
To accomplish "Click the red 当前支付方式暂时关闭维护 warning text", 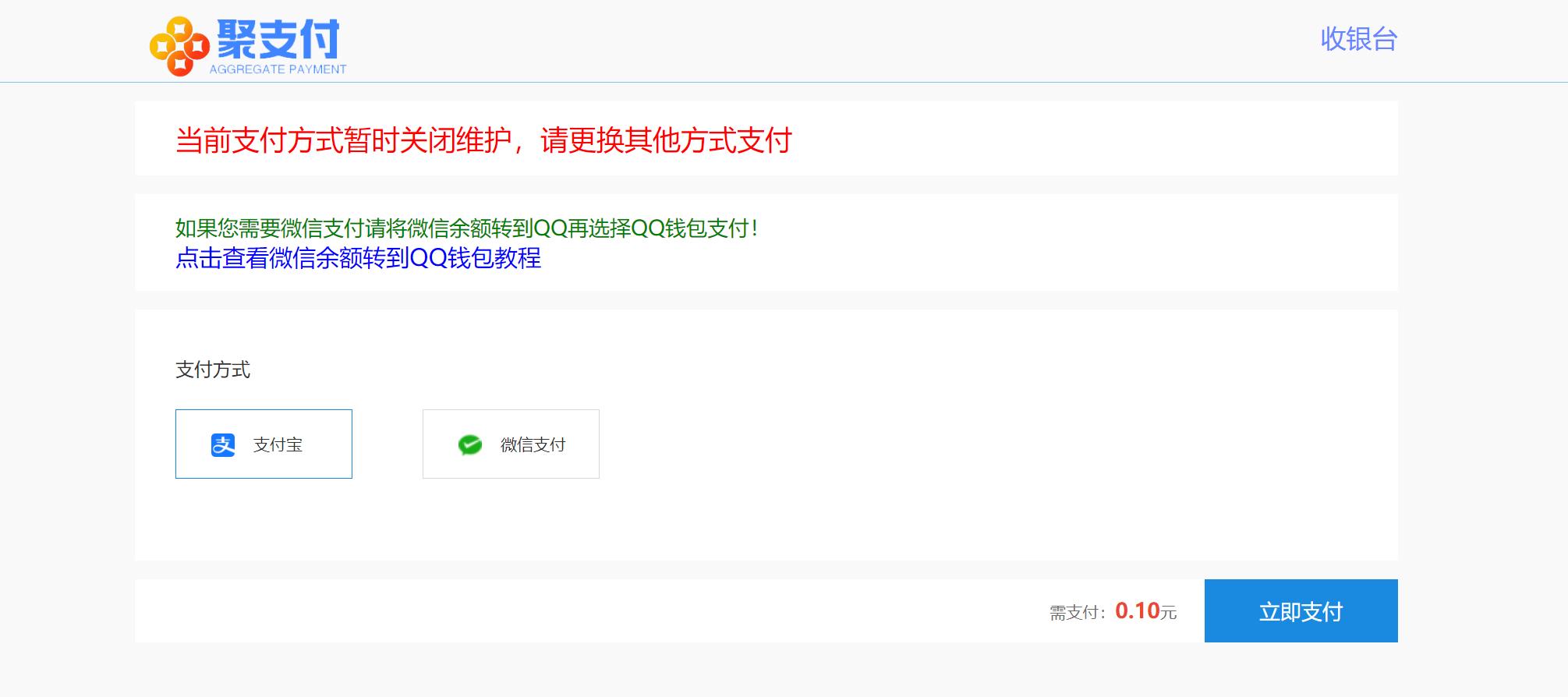I will coord(344,140).
